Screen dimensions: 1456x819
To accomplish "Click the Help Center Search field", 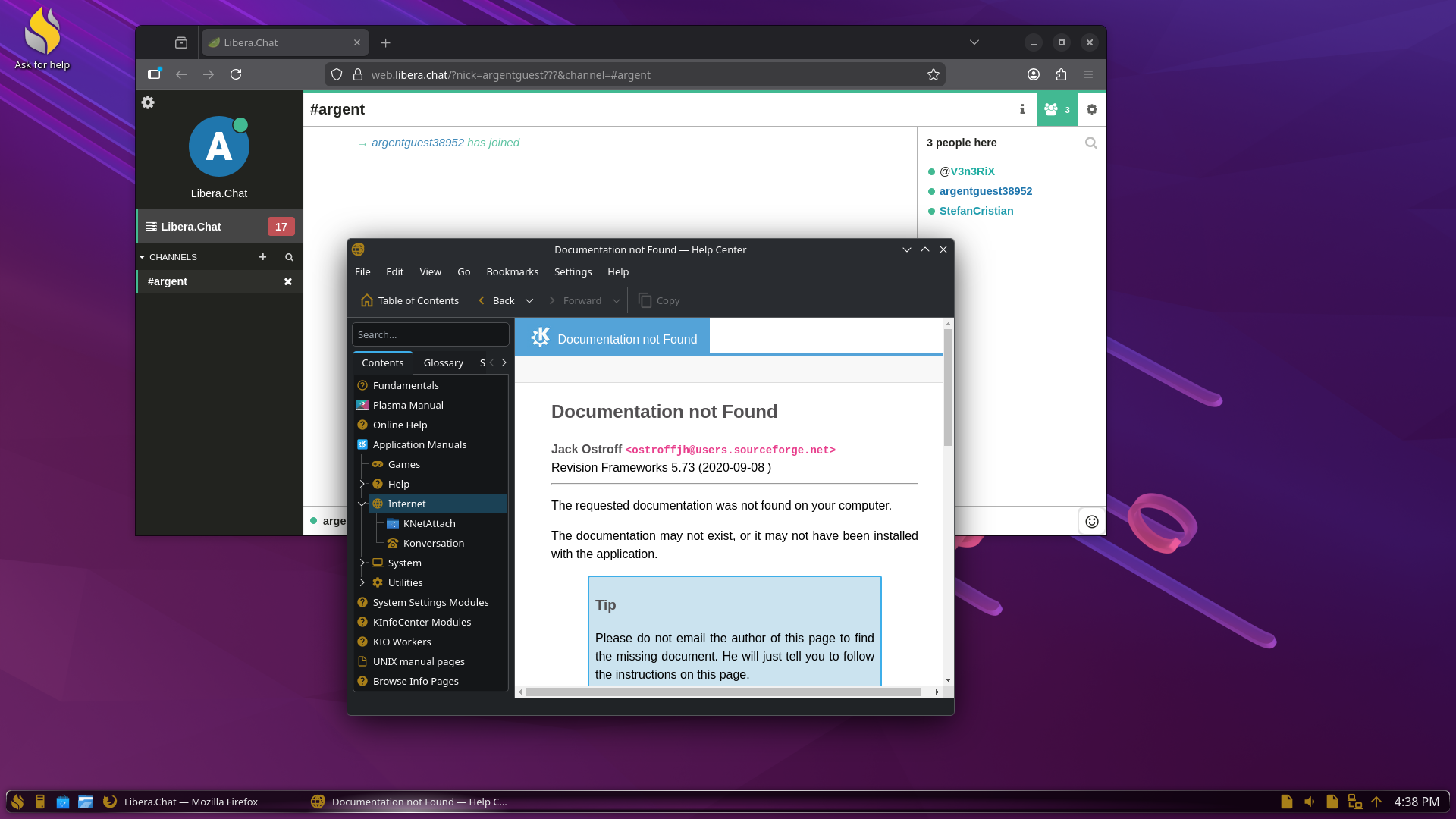I will (431, 334).
